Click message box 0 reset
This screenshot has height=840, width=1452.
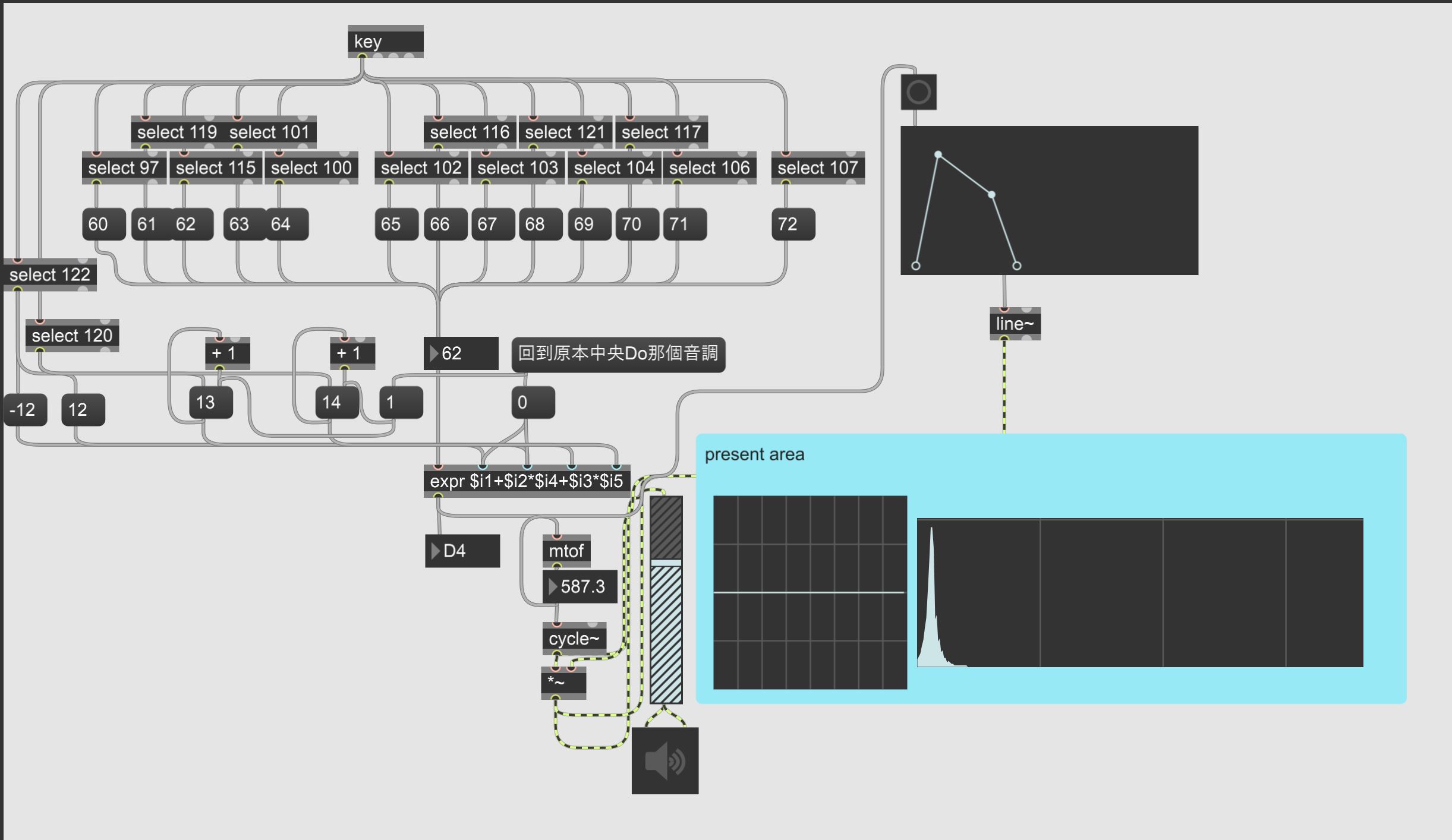tap(533, 402)
